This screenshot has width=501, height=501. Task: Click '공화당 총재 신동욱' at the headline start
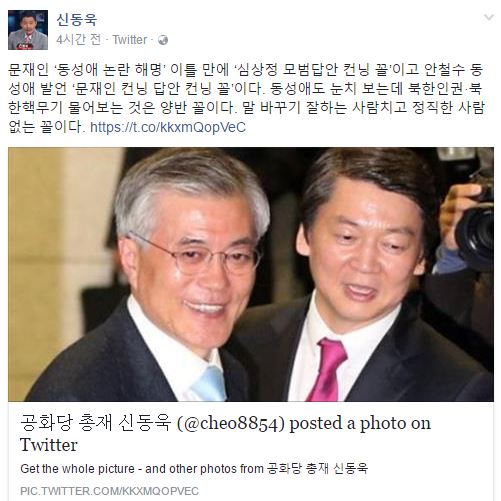point(95,422)
